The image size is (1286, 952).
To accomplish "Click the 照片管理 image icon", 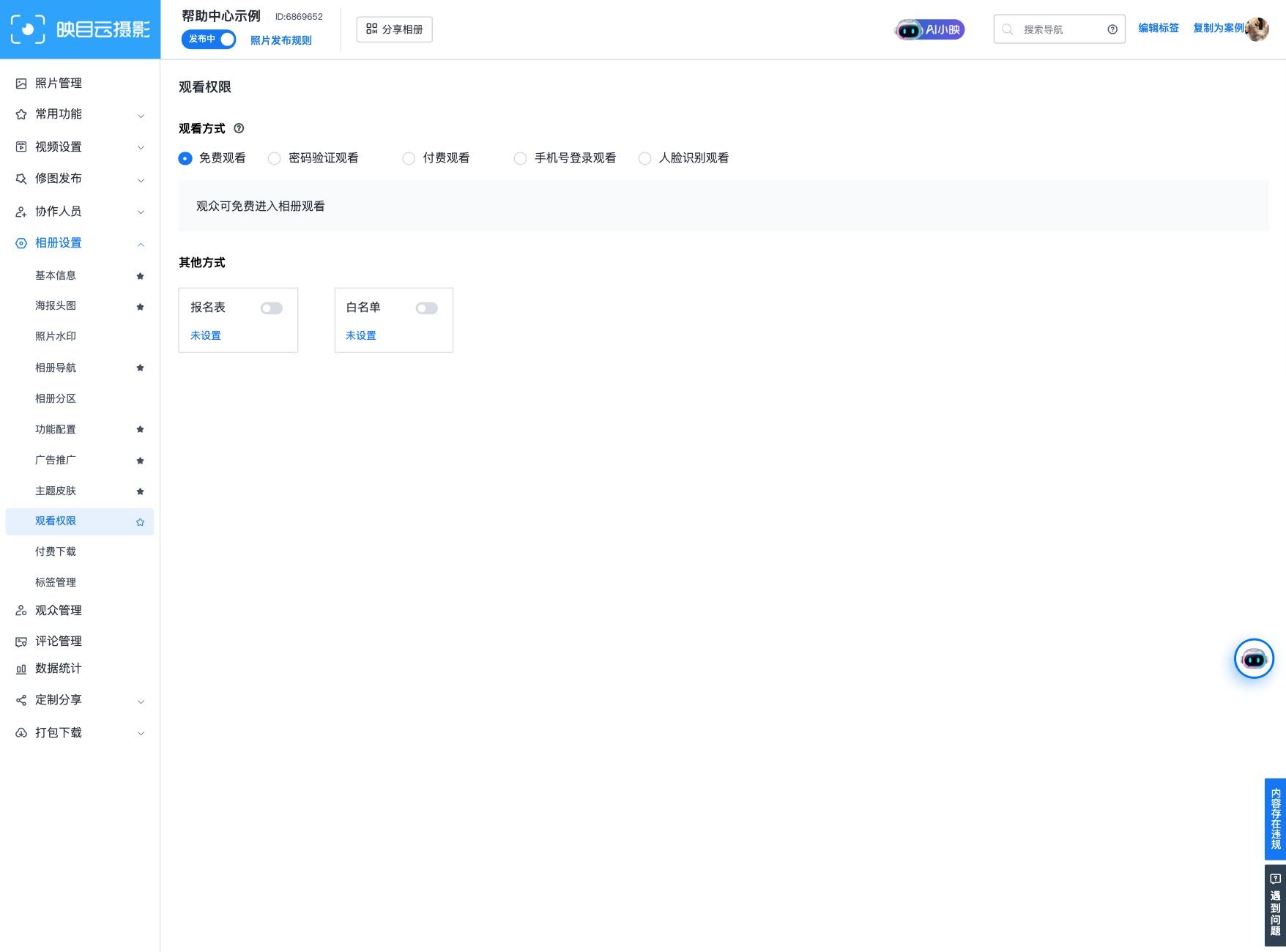I will (21, 83).
